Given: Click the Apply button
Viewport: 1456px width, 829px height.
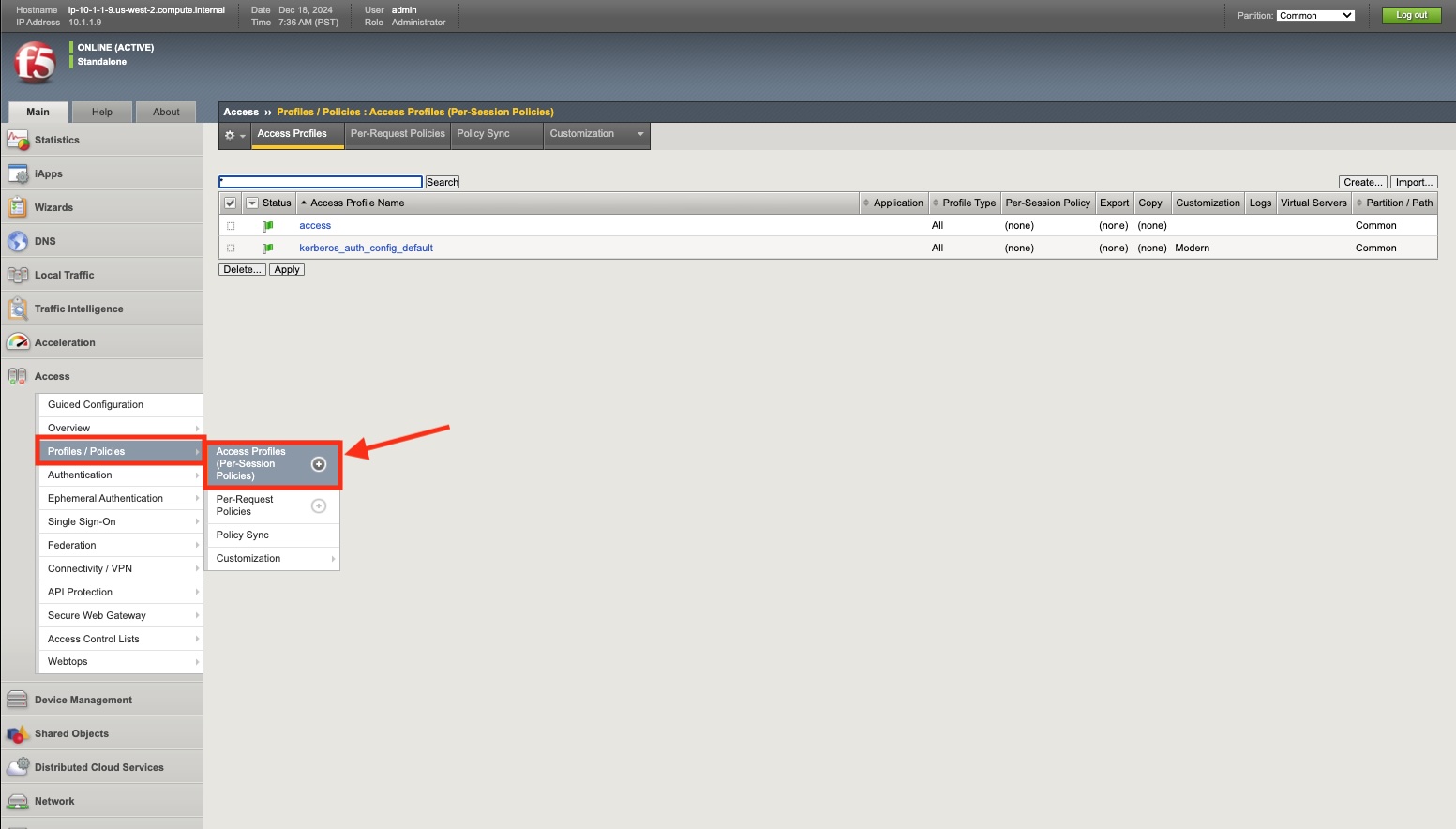Looking at the screenshot, I should (287, 270).
